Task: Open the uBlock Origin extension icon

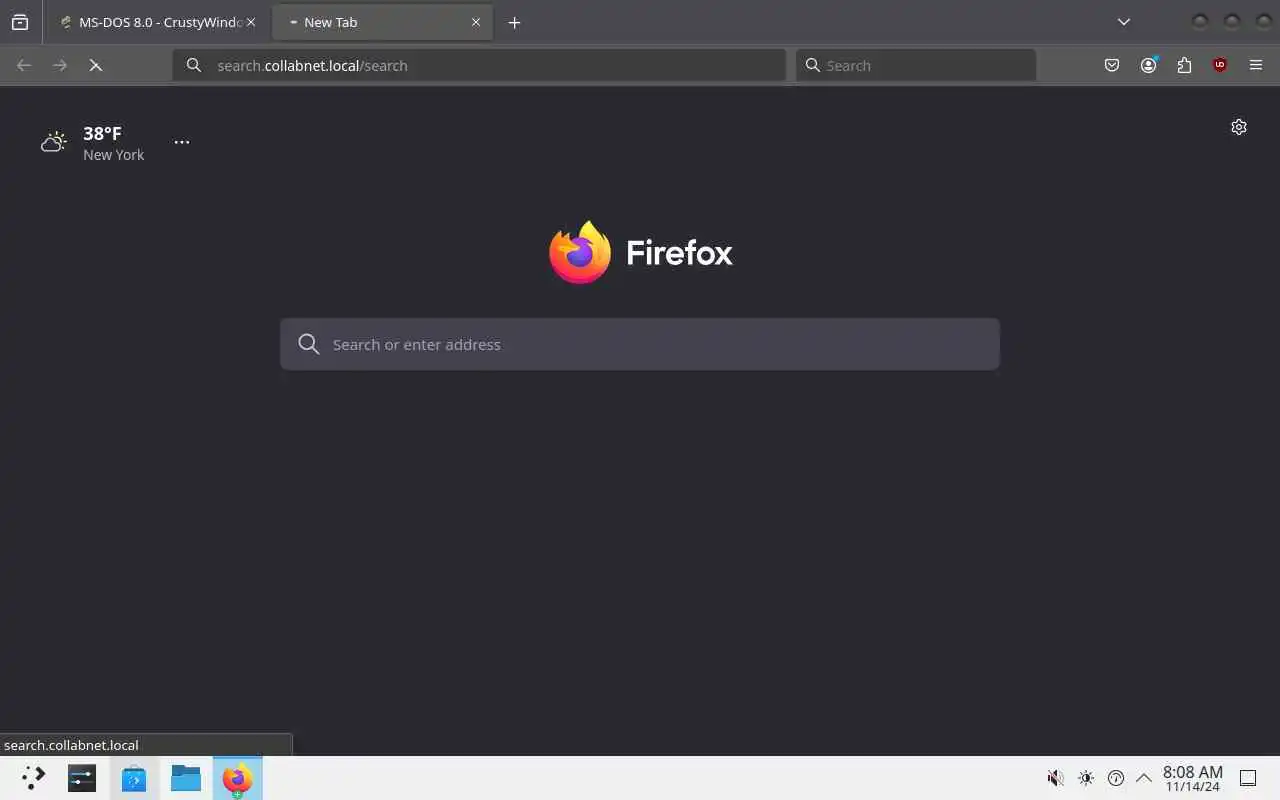Action: point(1219,65)
